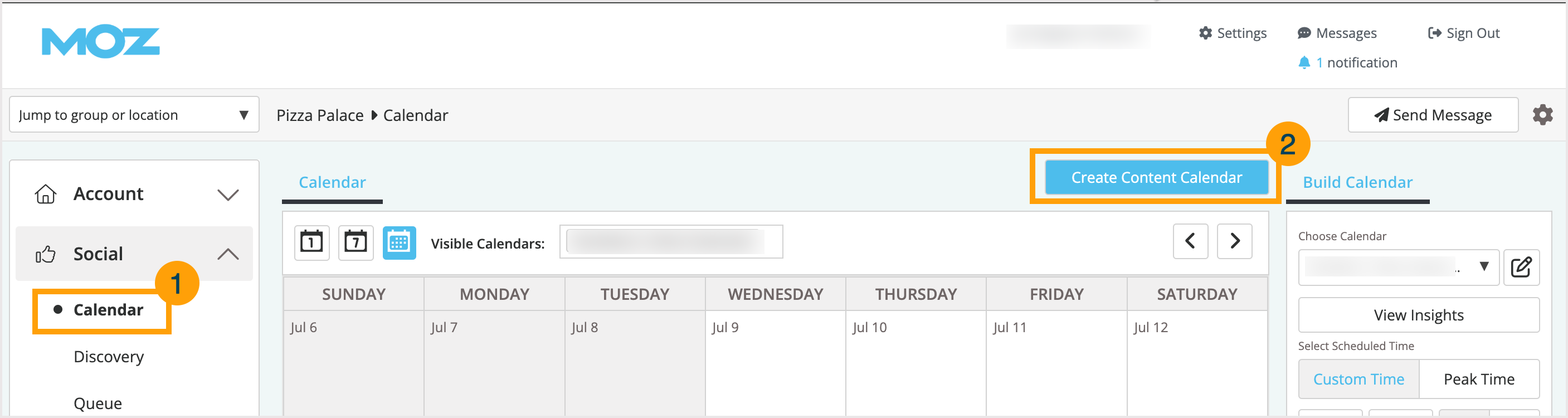This screenshot has width=1568, height=418.
Task: Select Discovery in the sidebar
Action: [108, 357]
